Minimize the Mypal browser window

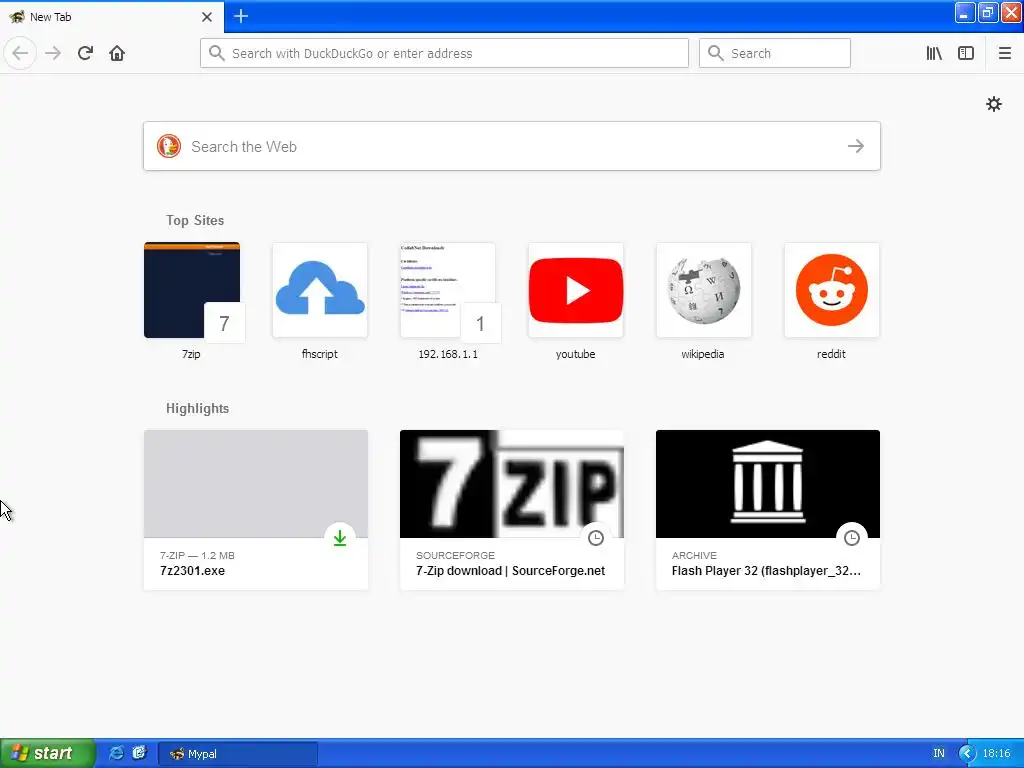coord(965,12)
